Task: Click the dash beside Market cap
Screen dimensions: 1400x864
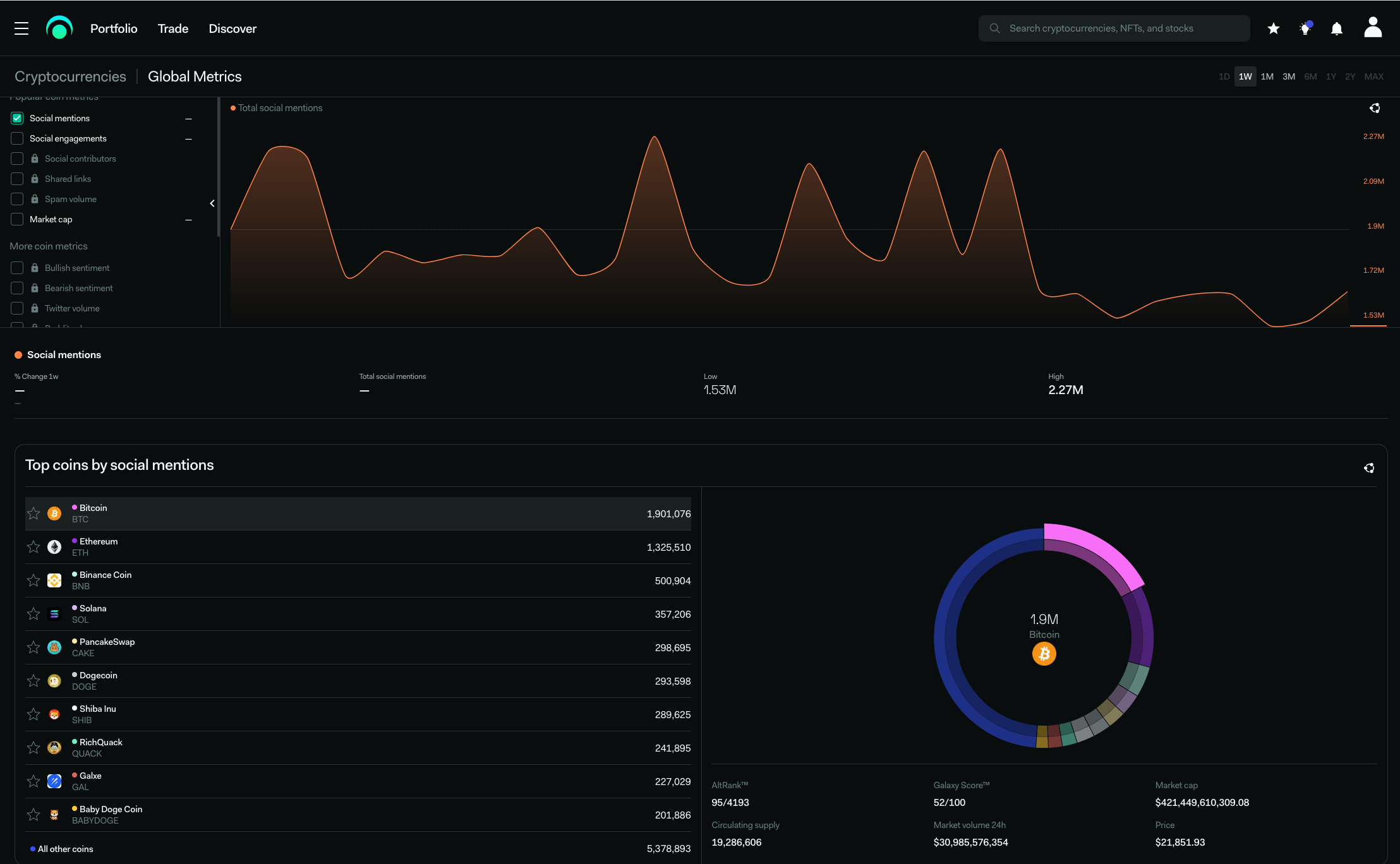Action: tap(188, 220)
